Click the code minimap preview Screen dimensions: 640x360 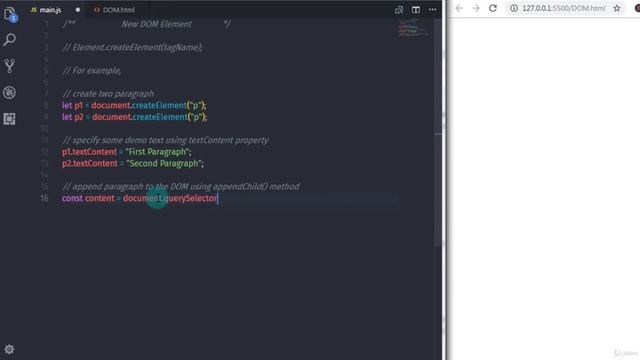(413, 28)
